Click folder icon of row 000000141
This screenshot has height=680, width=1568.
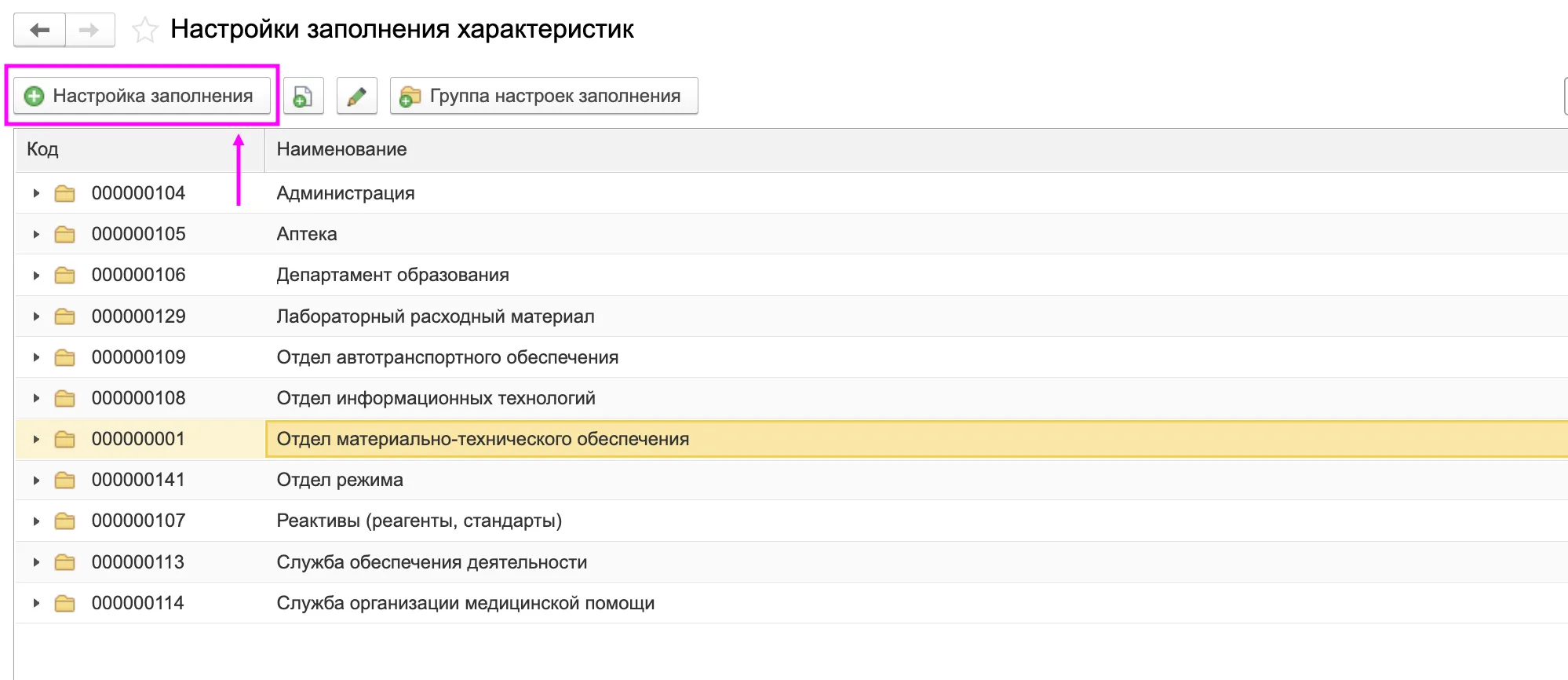point(65,480)
